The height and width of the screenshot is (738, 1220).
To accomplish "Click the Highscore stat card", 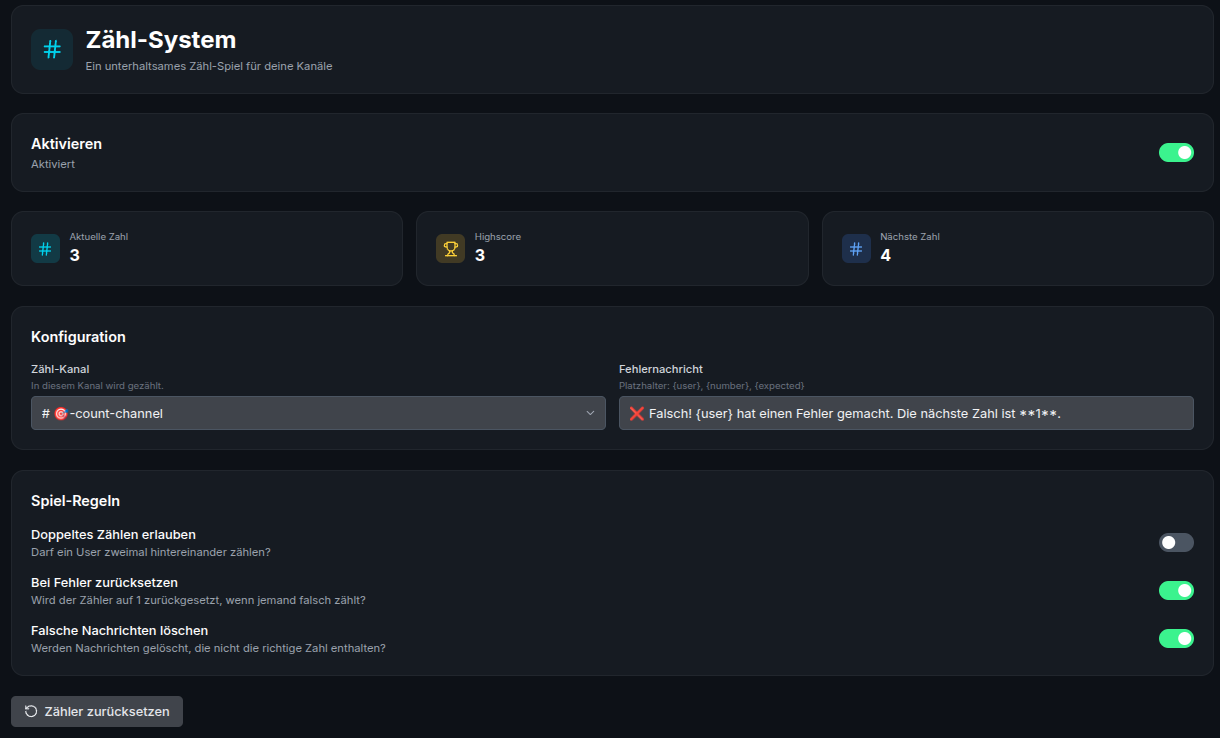I will 612,248.
